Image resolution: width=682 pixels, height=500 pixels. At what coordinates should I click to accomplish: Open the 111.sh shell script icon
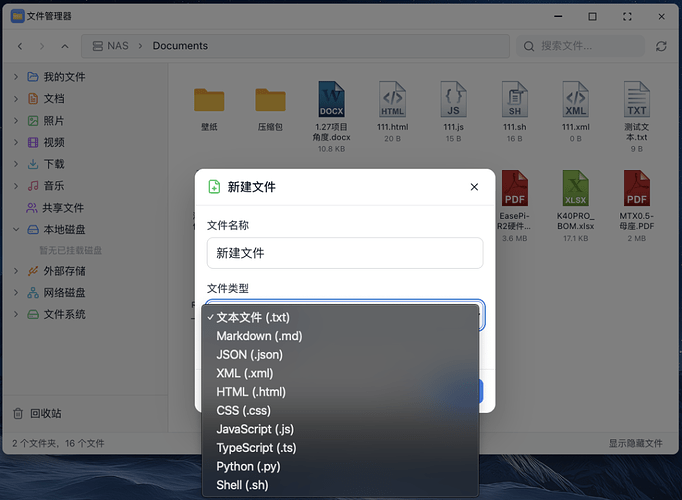tap(514, 100)
